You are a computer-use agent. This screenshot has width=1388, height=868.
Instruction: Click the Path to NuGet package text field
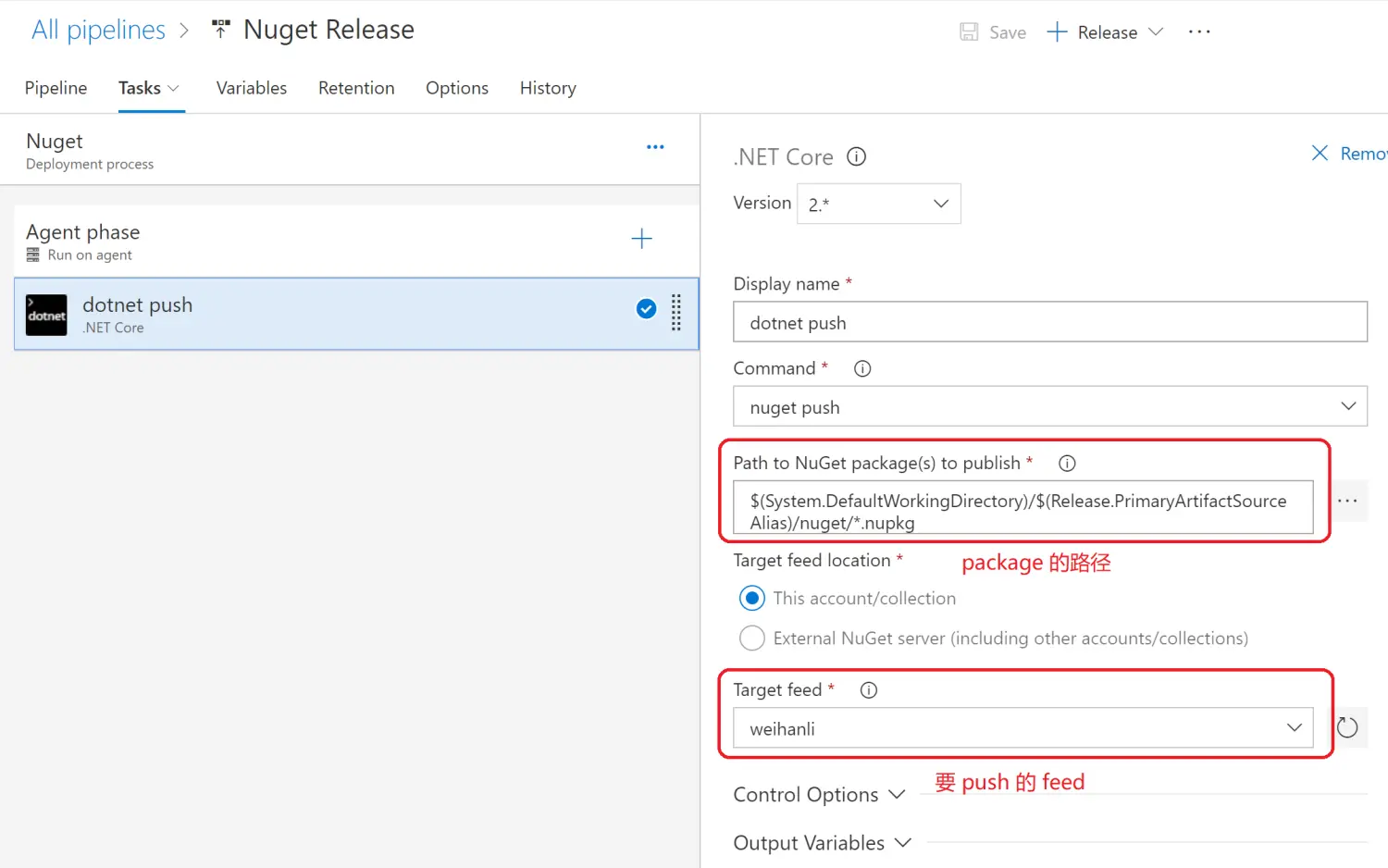click(x=1023, y=507)
